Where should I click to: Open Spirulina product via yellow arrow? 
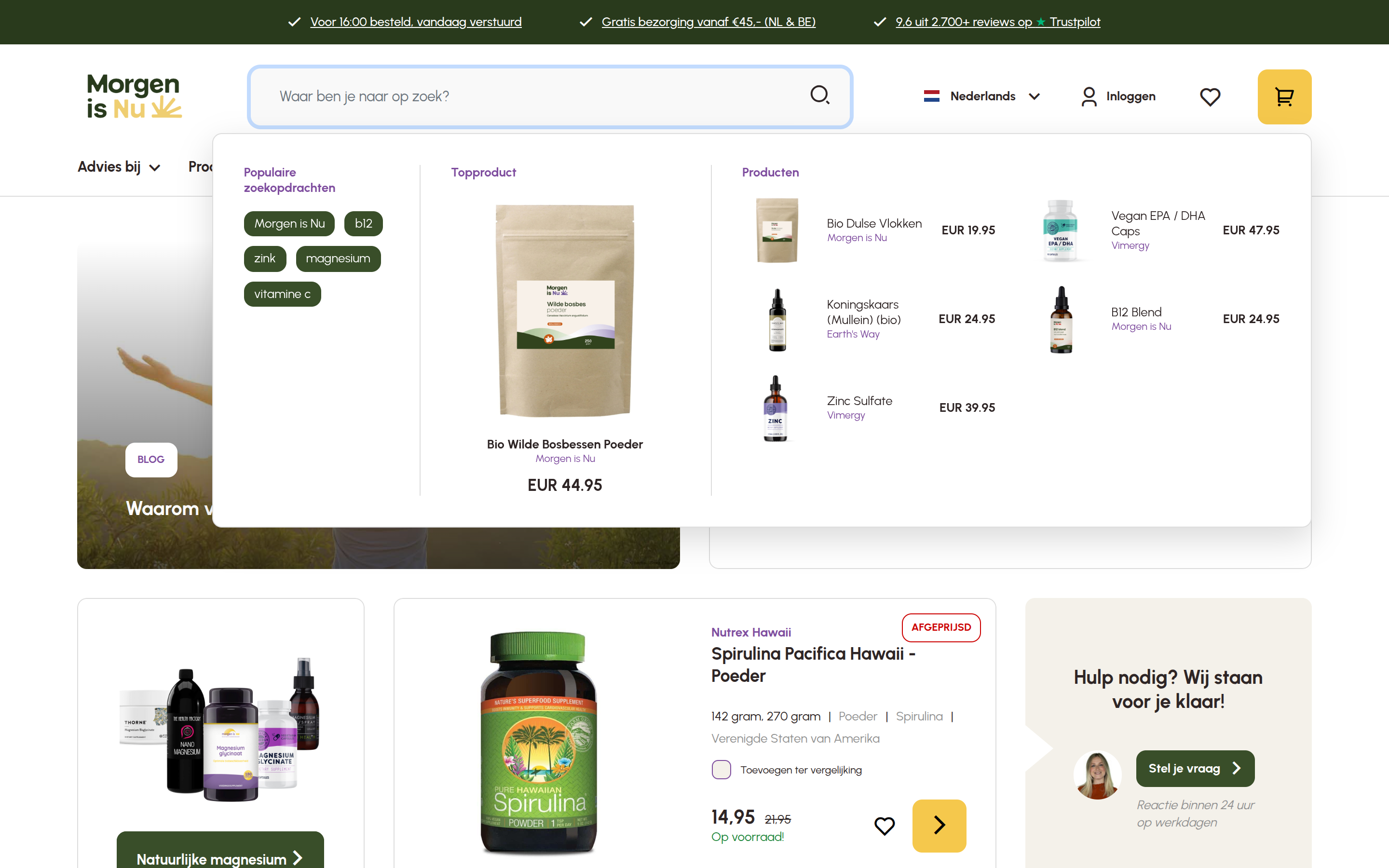tap(939, 826)
